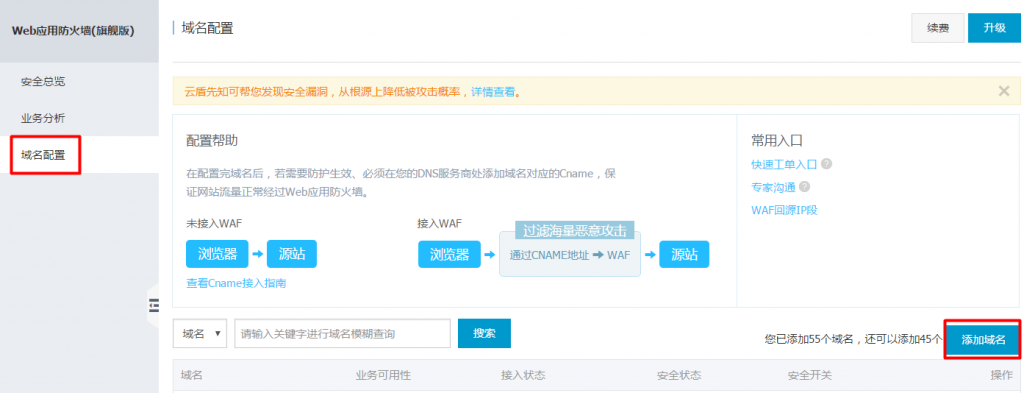Click the 域名配置 page title
Viewport: 1024px width, 393px height.
pos(207,28)
